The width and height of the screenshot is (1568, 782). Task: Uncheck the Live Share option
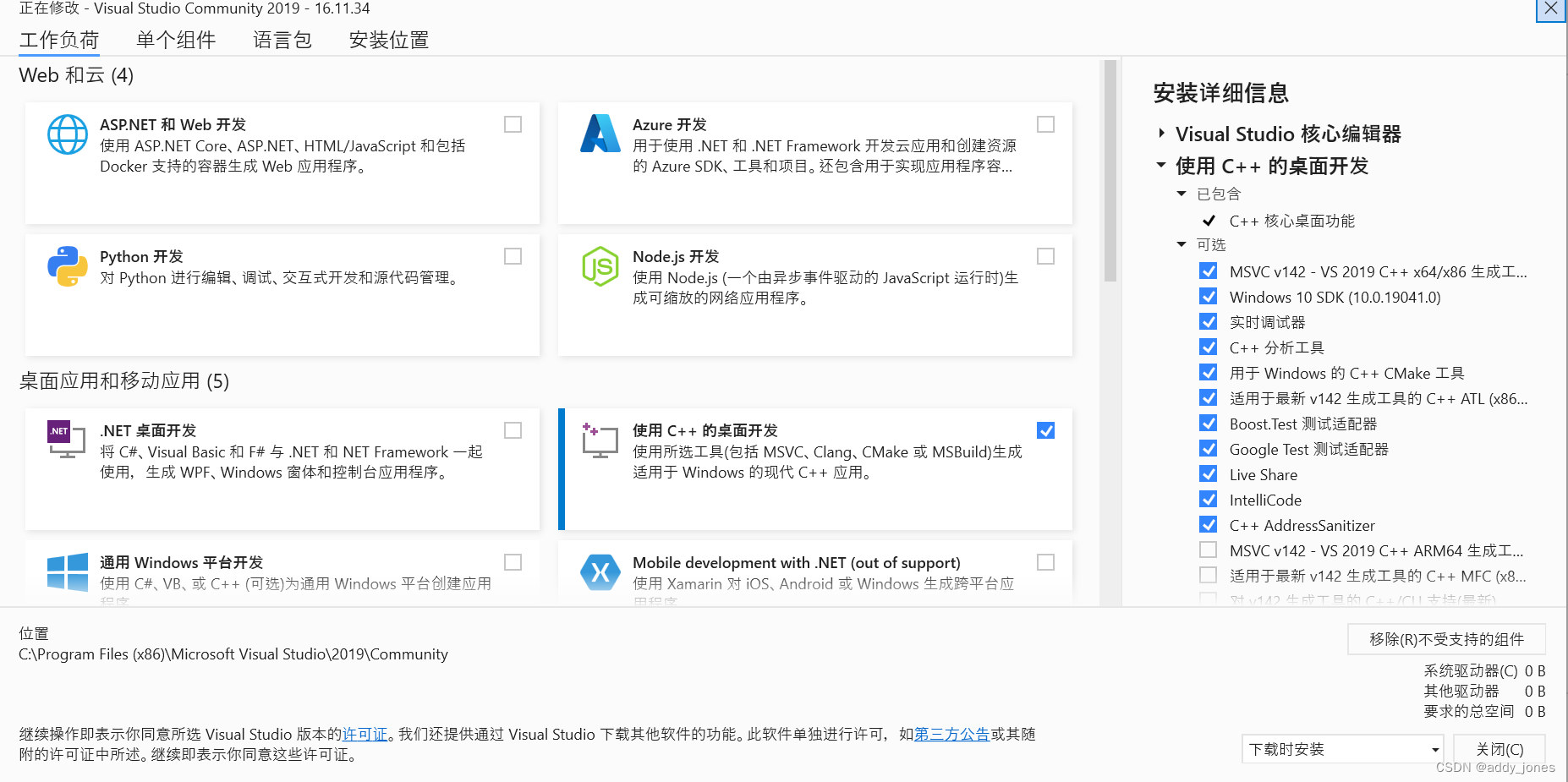(x=1209, y=474)
